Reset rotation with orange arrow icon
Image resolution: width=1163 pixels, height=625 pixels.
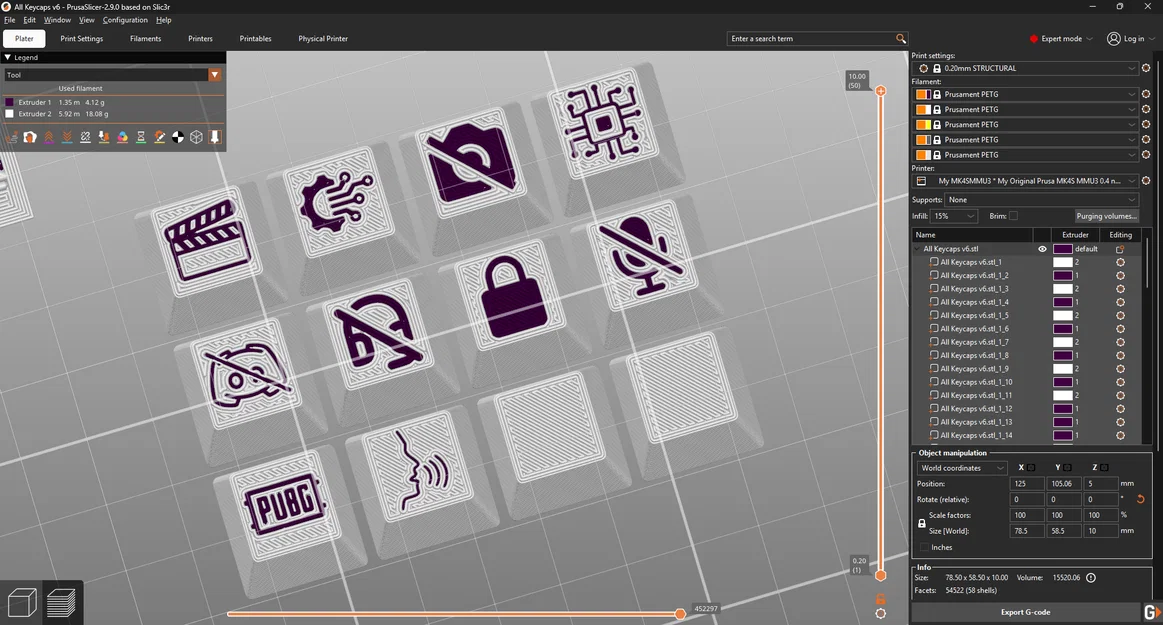pos(1141,499)
